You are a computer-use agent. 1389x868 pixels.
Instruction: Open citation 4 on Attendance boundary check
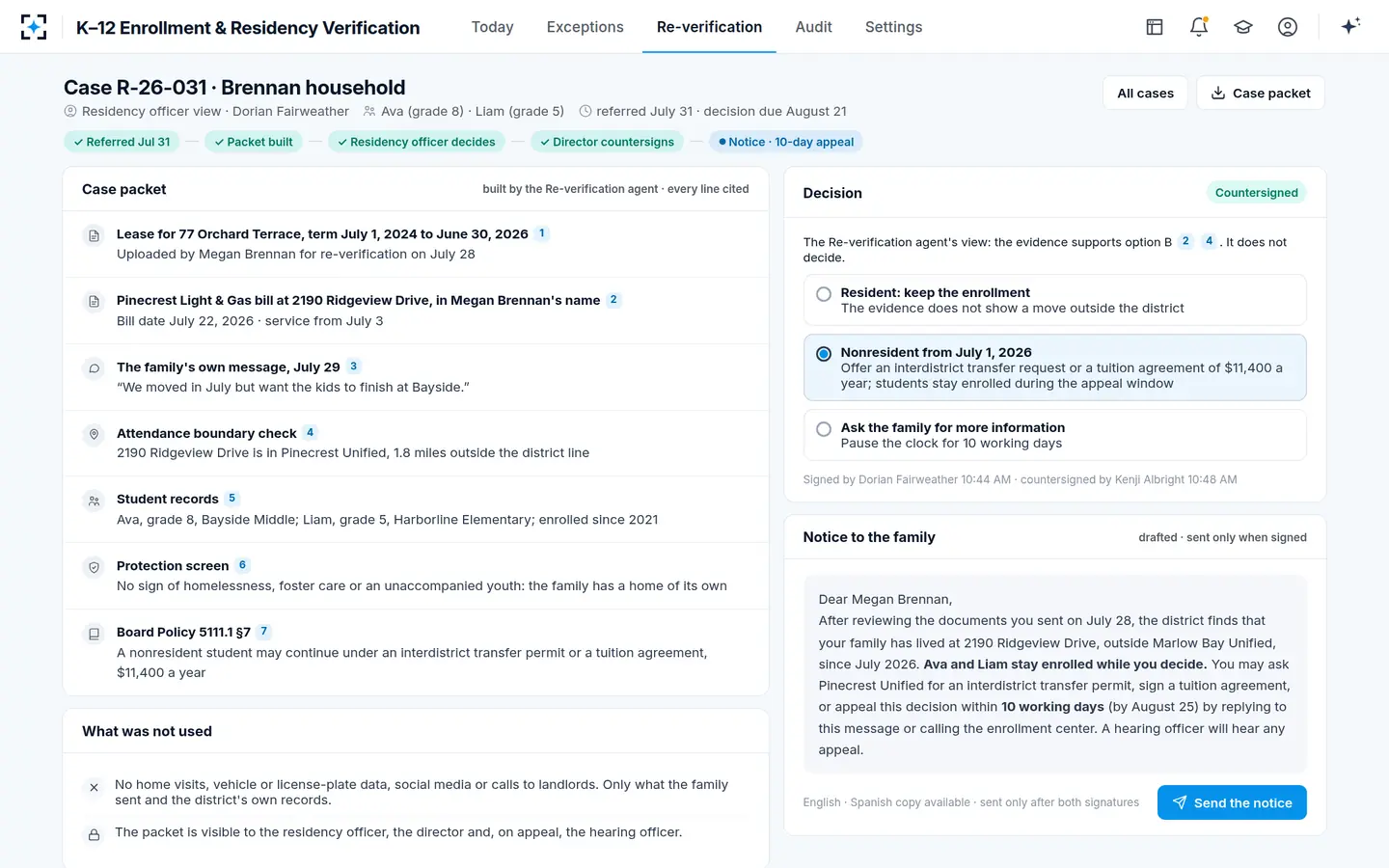(x=310, y=432)
